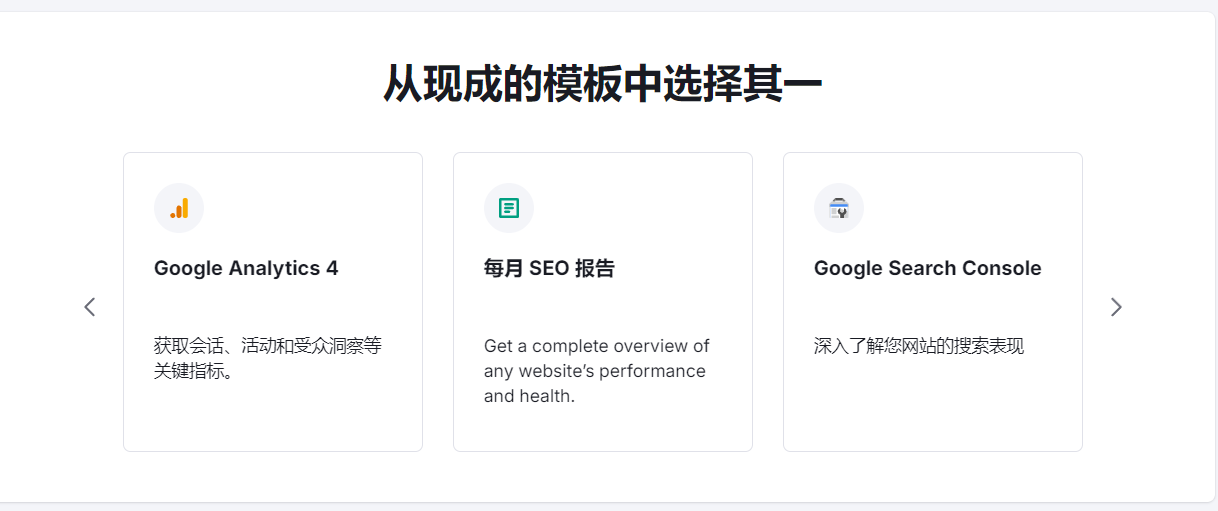The image size is (1218, 511).
Task: Click the 'Get a complete overview' description
Action: click(x=596, y=346)
